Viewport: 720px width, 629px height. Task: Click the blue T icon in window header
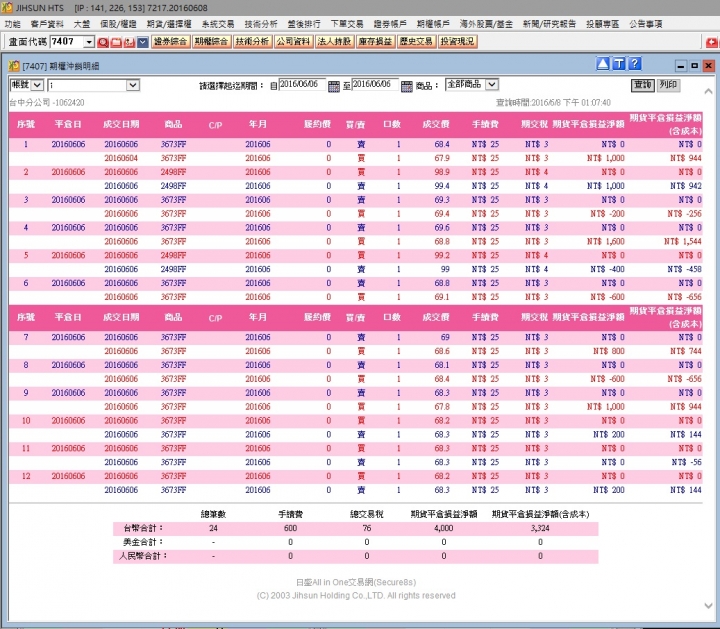[619, 64]
